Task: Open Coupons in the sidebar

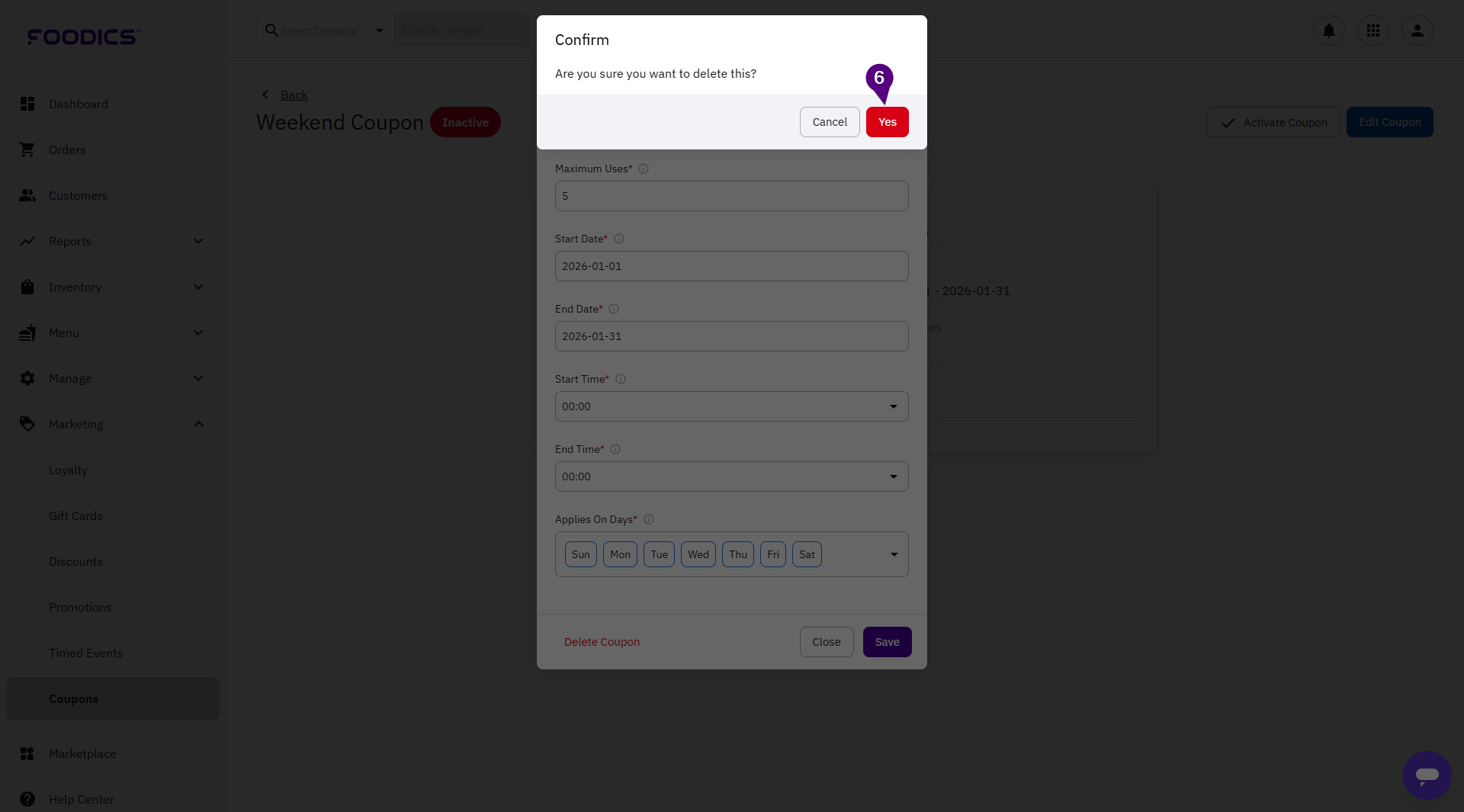Action: pos(74,698)
